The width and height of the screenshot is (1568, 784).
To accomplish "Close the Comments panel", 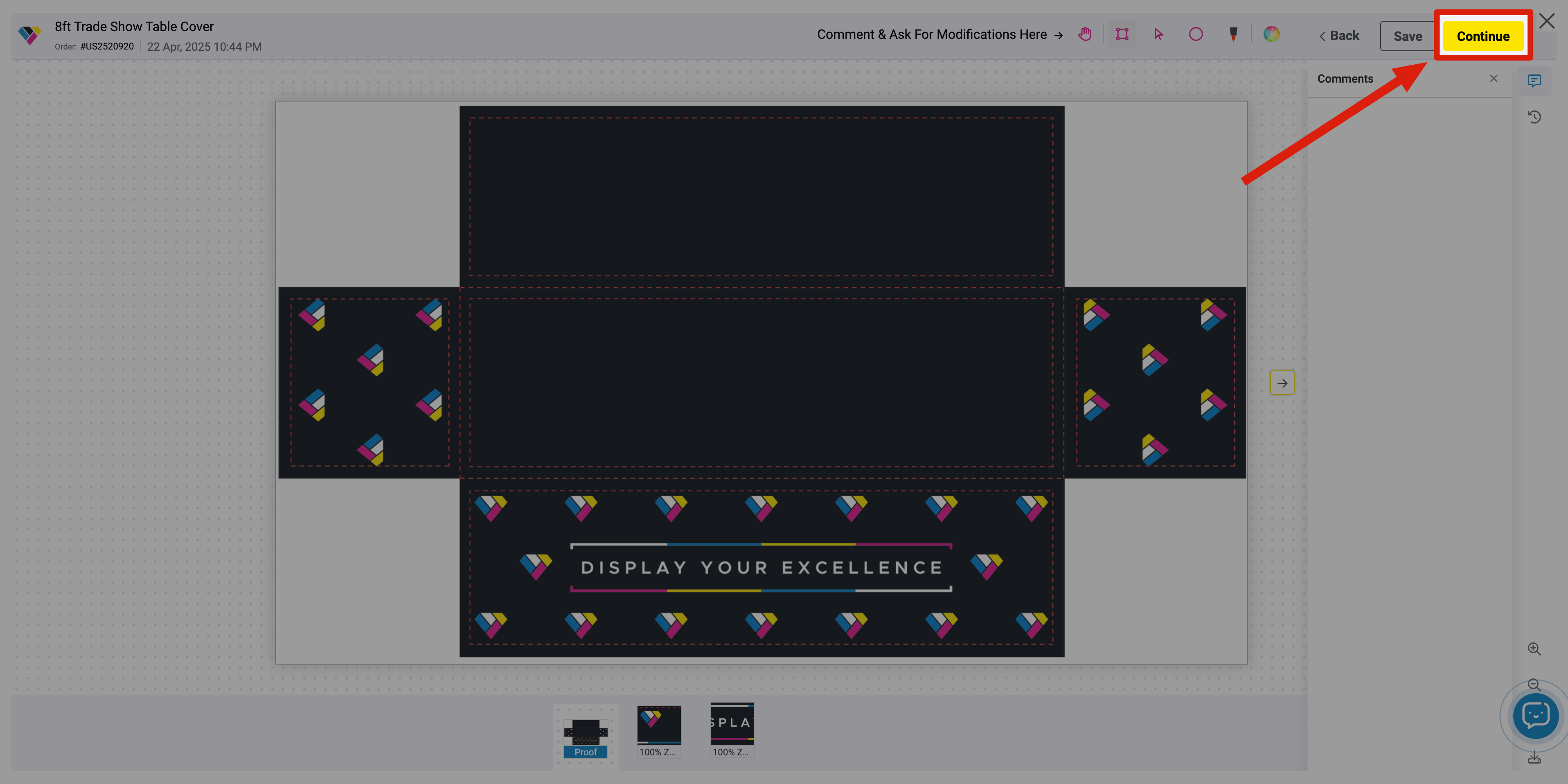I will (1493, 79).
